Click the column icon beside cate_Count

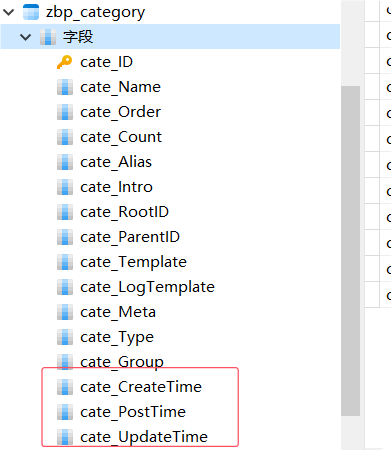pyautogui.click(x=65, y=137)
